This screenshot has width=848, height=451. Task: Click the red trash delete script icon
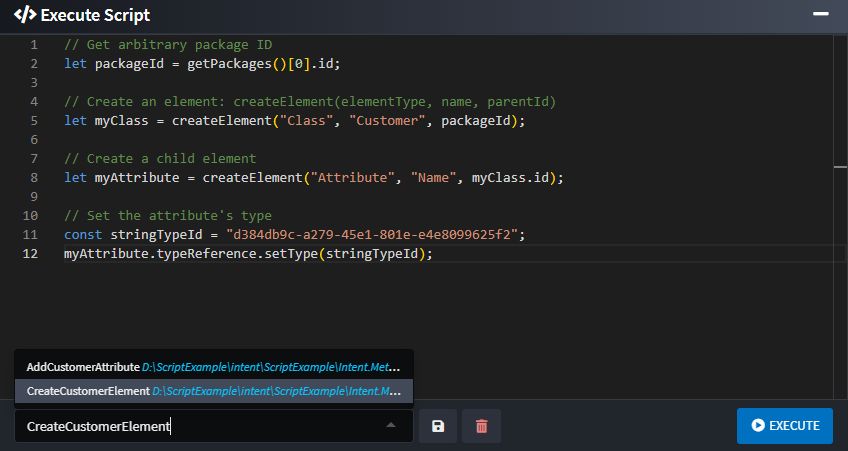(x=481, y=426)
